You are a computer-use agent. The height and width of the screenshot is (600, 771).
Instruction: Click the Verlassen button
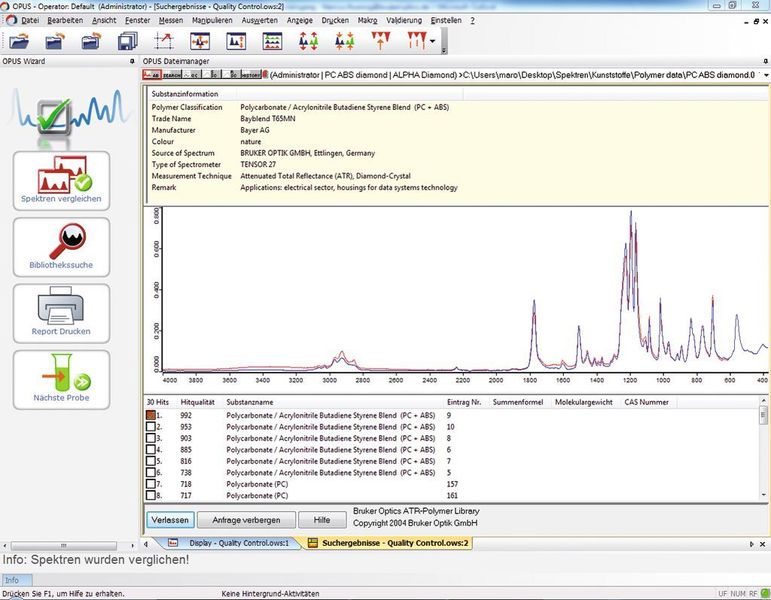tap(170, 520)
